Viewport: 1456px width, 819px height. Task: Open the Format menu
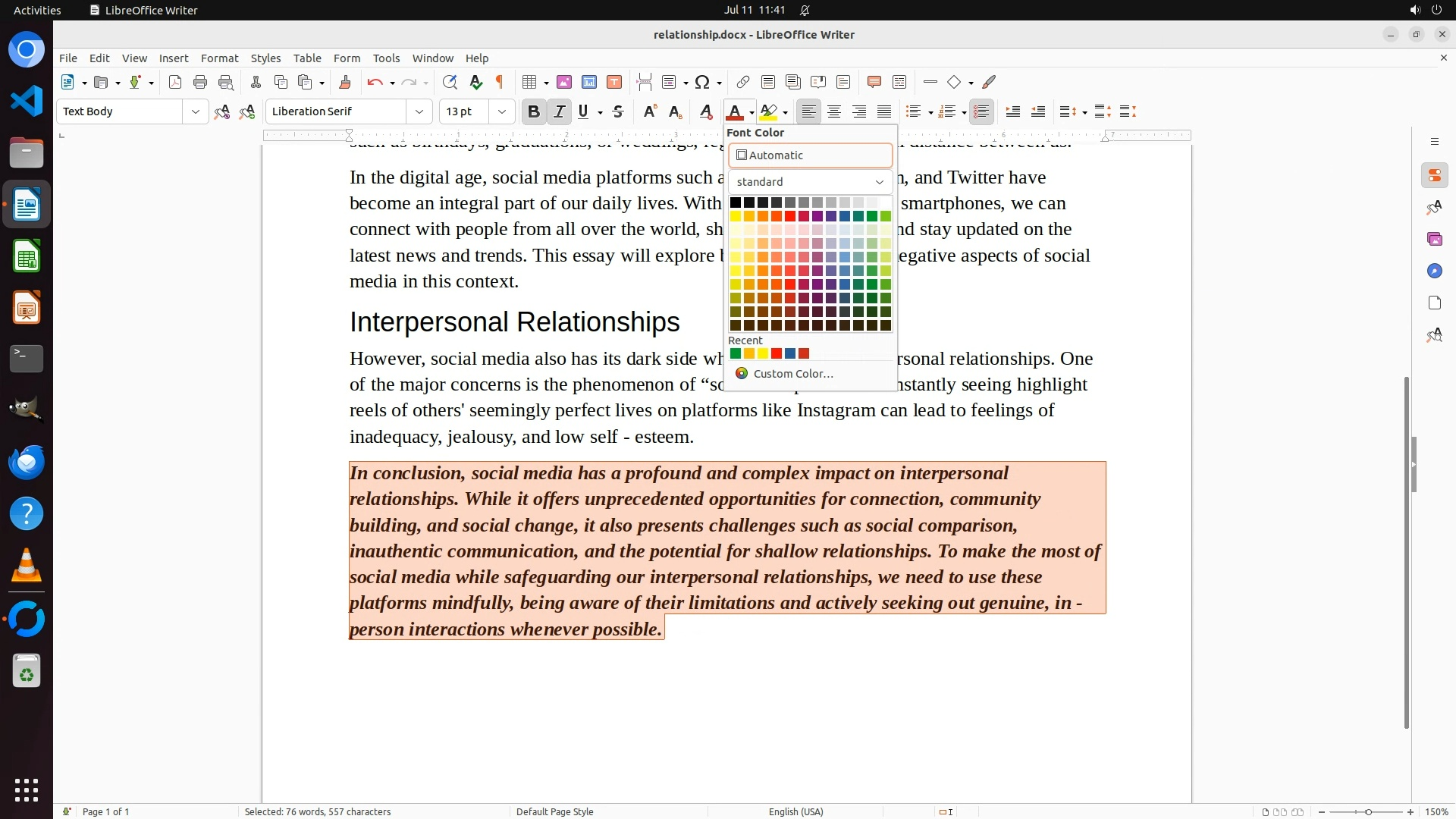219,58
